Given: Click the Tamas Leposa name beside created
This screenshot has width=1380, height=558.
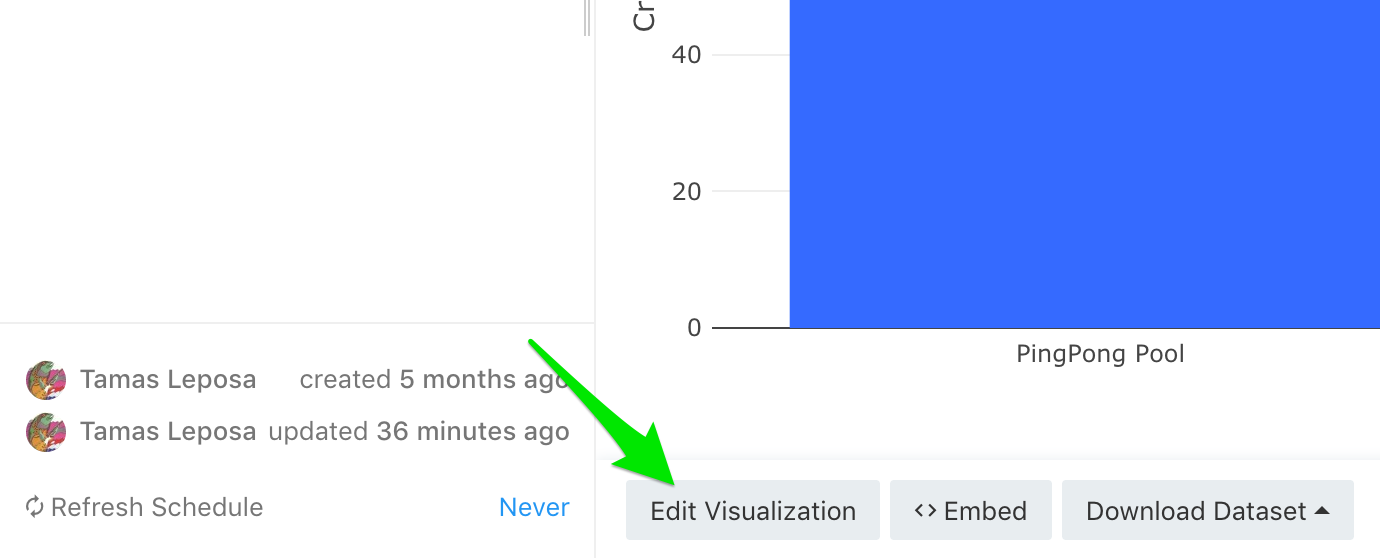Looking at the screenshot, I should point(168,380).
